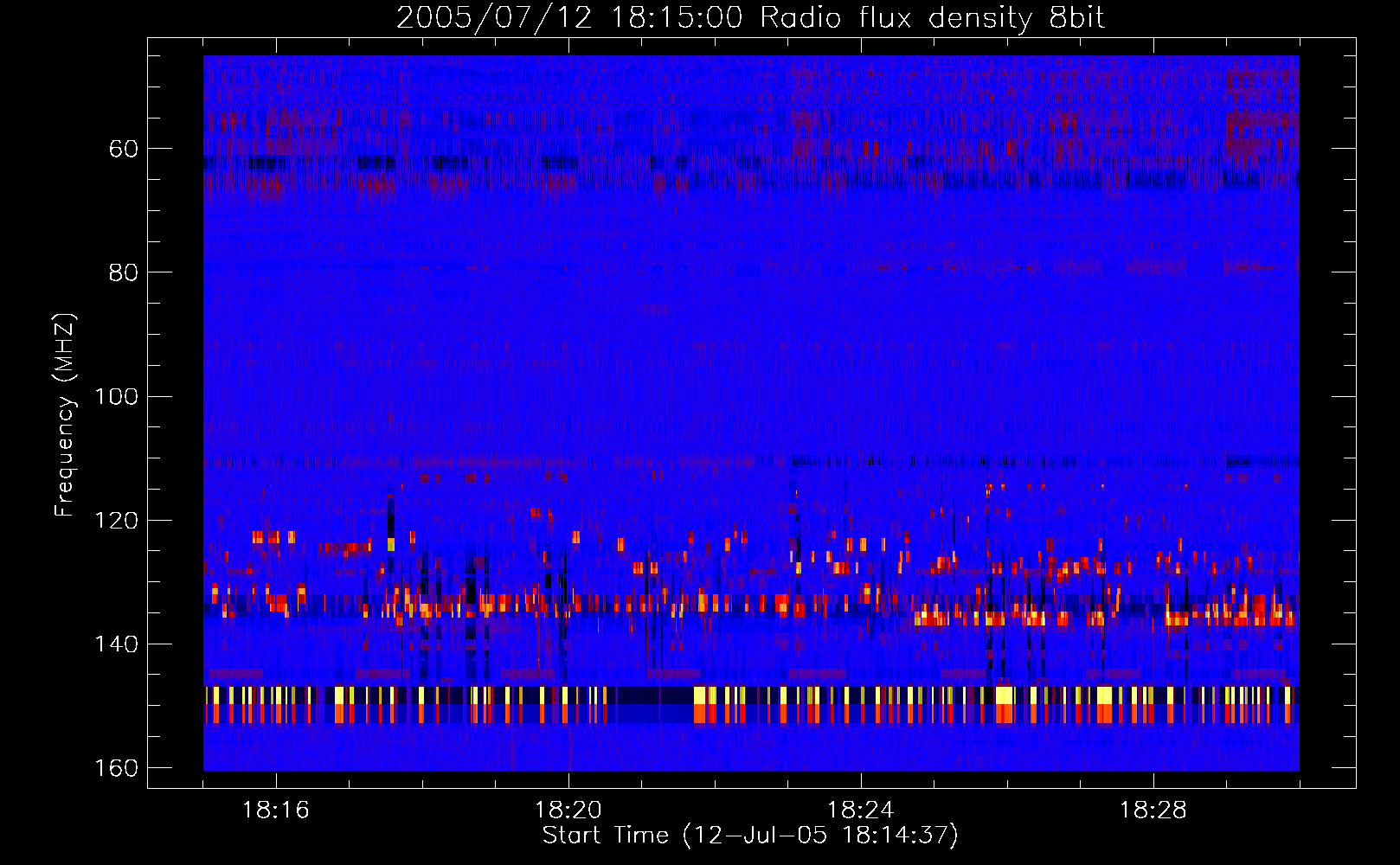Image resolution: width=1400 pixels, height=865 pixels.
Task: Click the 160 frequency tick label
Action: coord(116,767)
